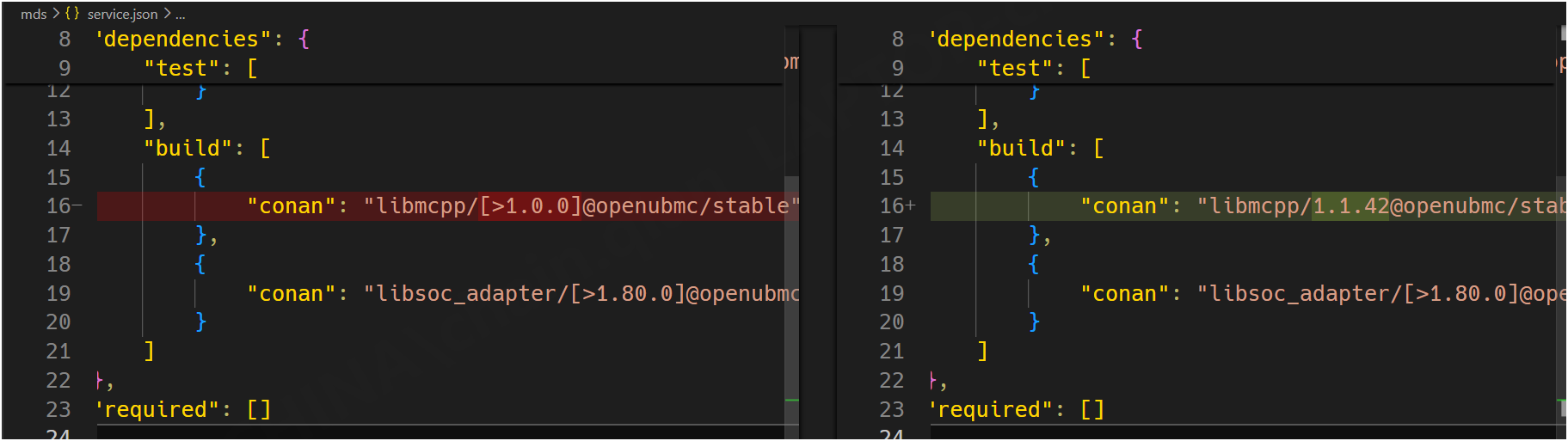Expand the ellipsis breadcrumb segment
This screenshot has height=441, width=1568.
click(180, 14)
